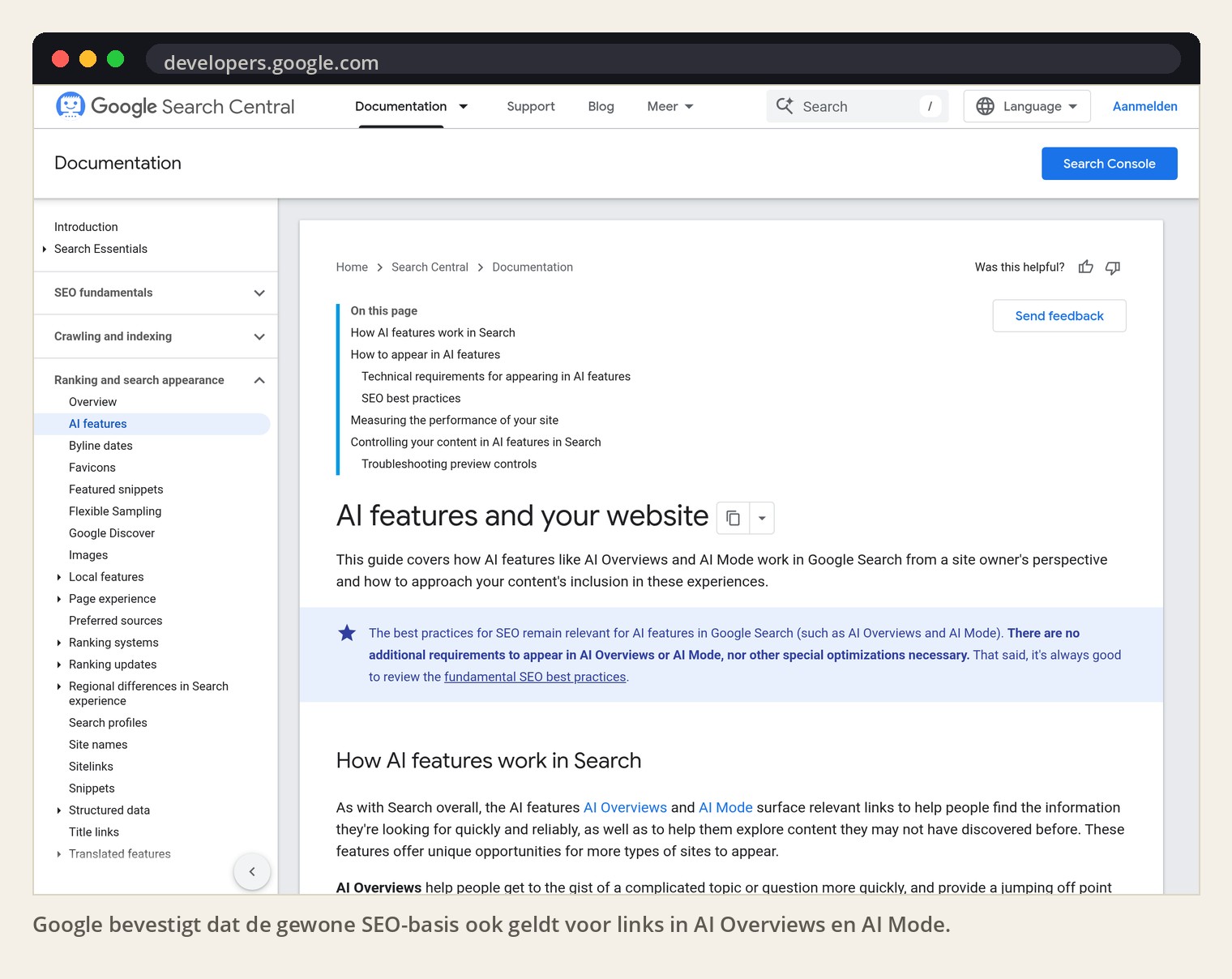Open Title links in the sidebar
Screen dimensions: 1232x979
click(x=94, y=832)
